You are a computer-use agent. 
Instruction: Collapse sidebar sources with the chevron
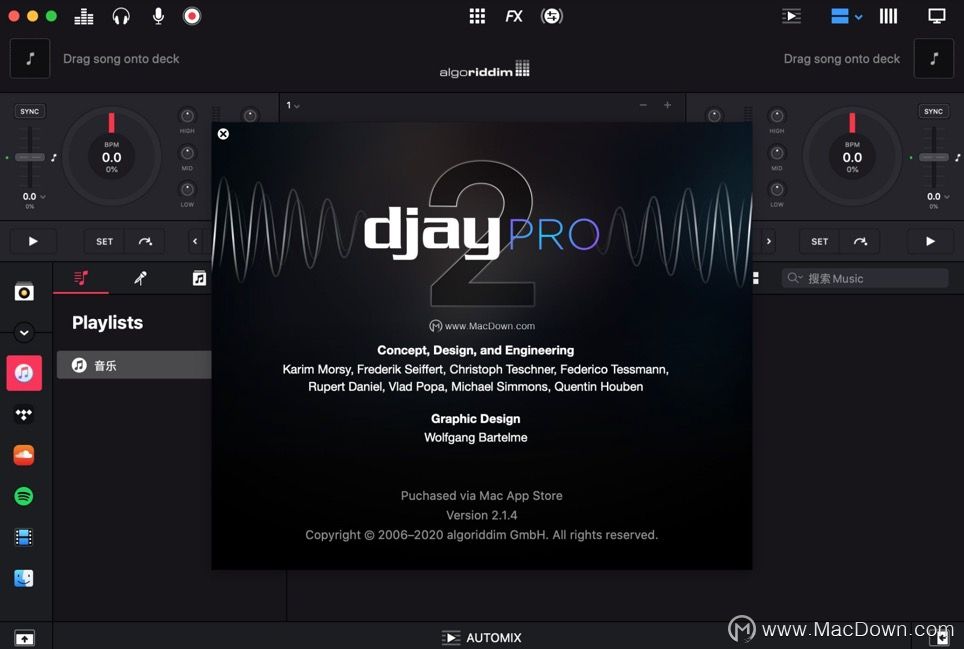(24, 332)
